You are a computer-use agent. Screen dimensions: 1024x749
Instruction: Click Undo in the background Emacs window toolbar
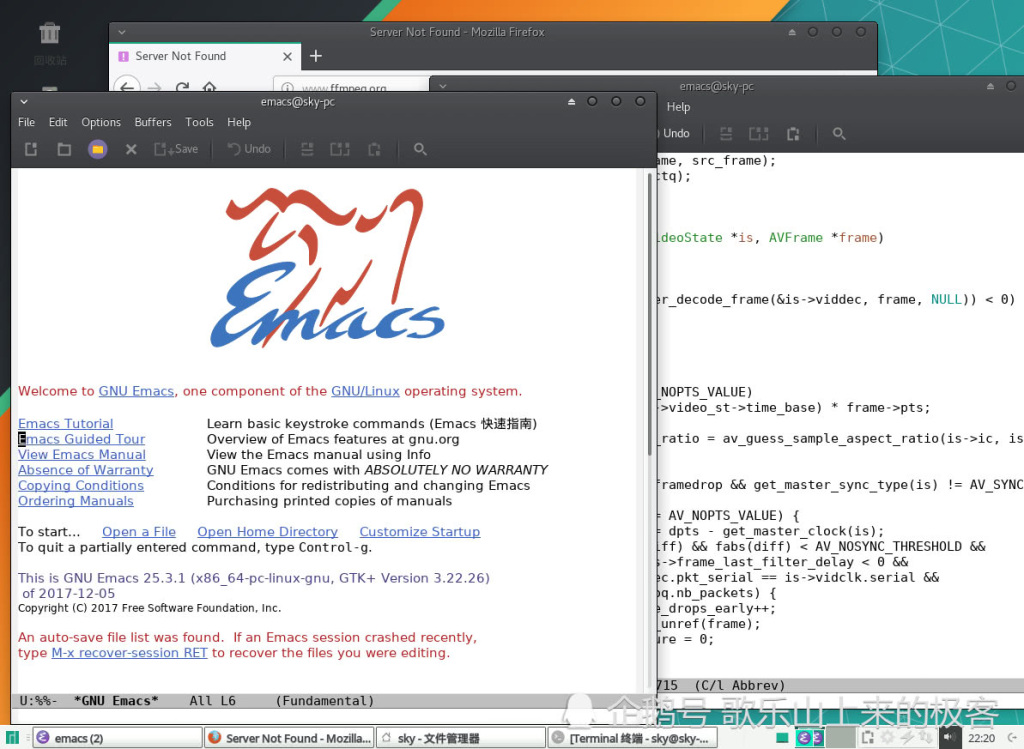[674, 134]
